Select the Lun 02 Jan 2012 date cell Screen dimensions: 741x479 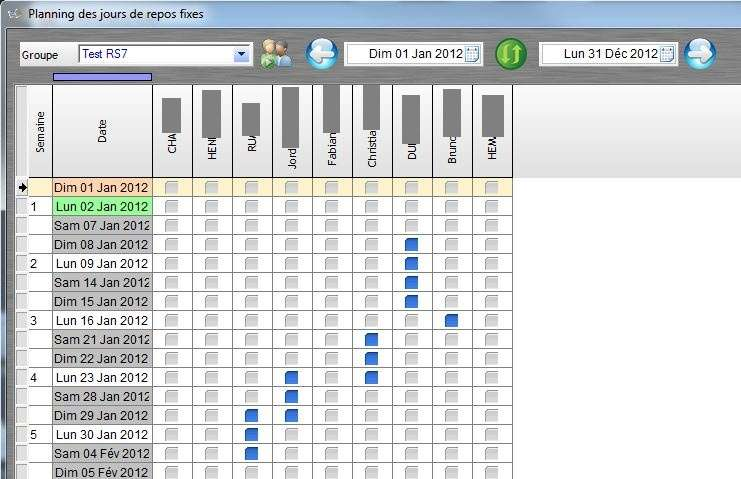102,206
